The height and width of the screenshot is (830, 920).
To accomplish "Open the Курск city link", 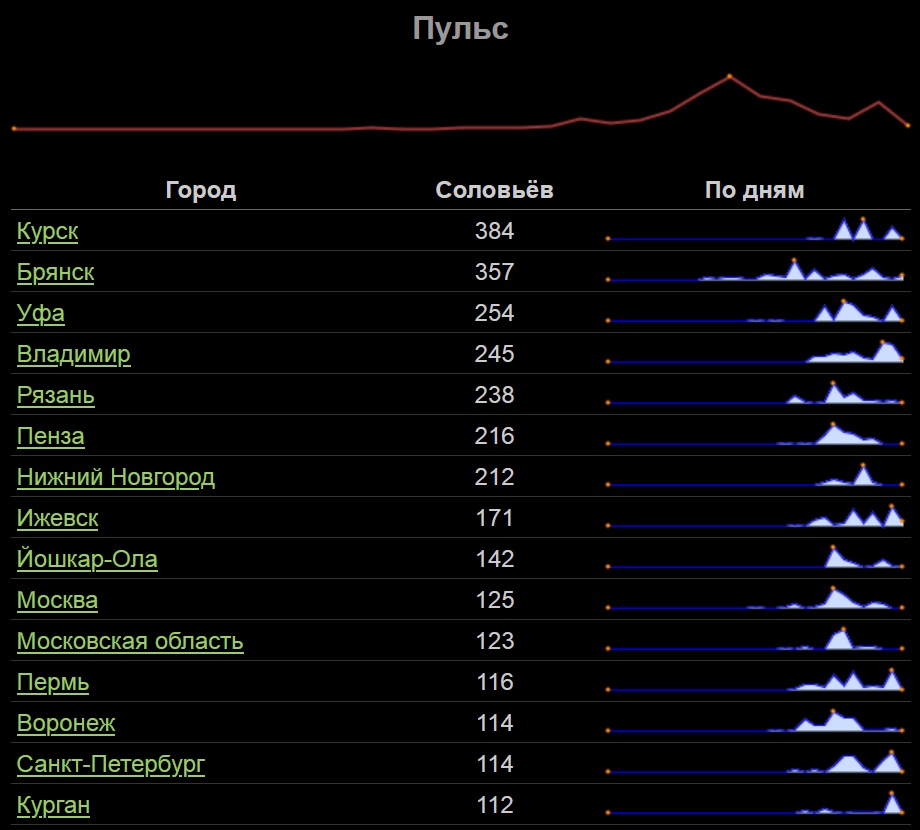I will coord(47,231).
